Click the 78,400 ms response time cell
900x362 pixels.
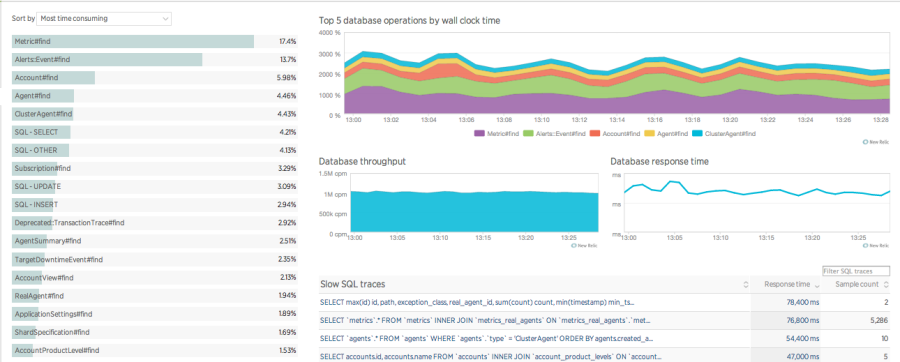(x=786, y=302)
